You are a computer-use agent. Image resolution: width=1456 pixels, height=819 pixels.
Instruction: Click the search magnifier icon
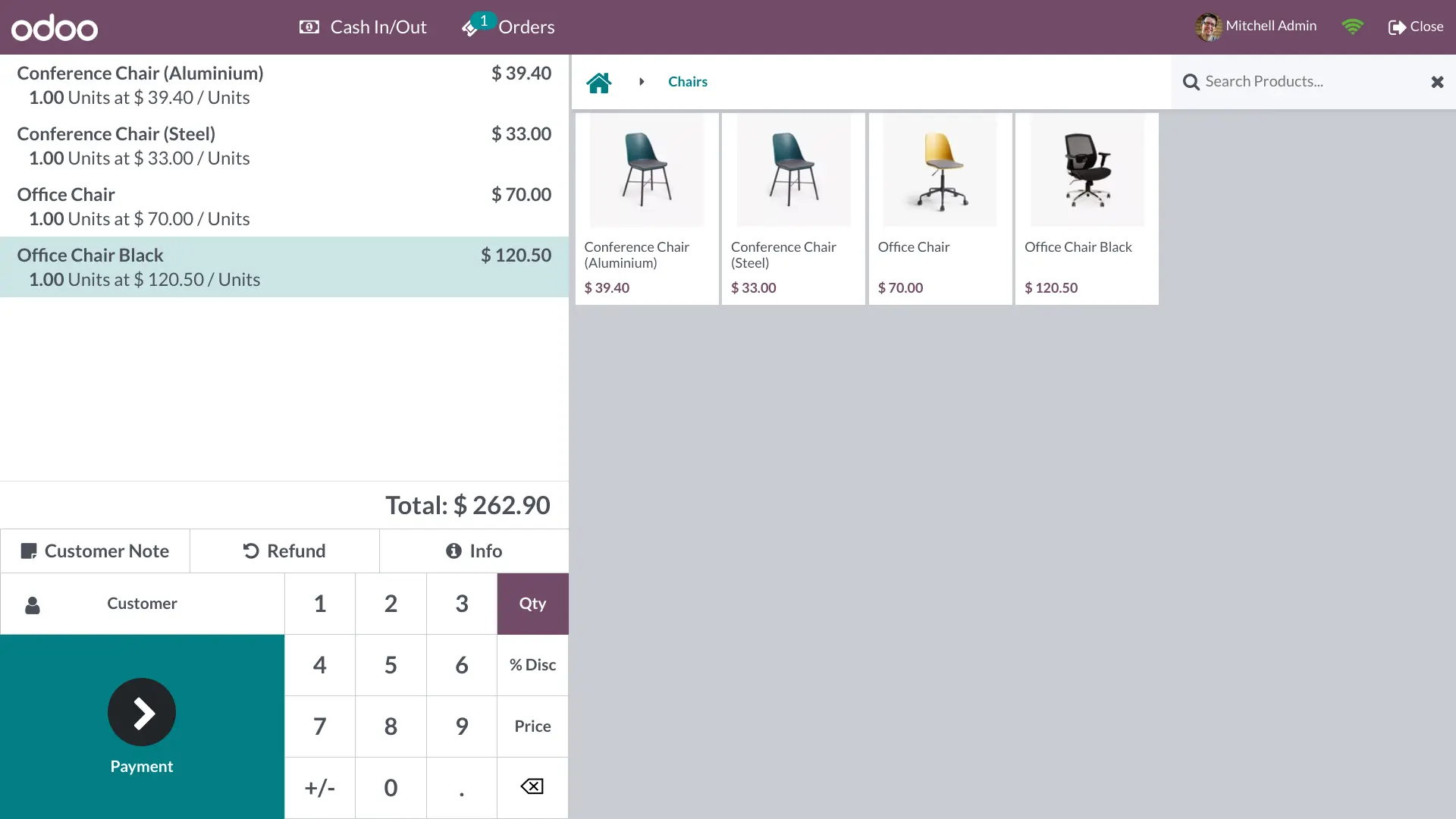pyautogui.click(x=1191, y=82)
